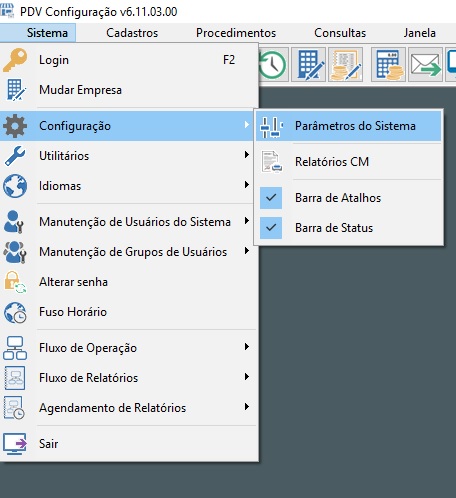Image resolution: width=456 pixels, height=498 pixels.
Task: Click the Agendamento de Relatórios icon
Action: (x=14, y=408)
